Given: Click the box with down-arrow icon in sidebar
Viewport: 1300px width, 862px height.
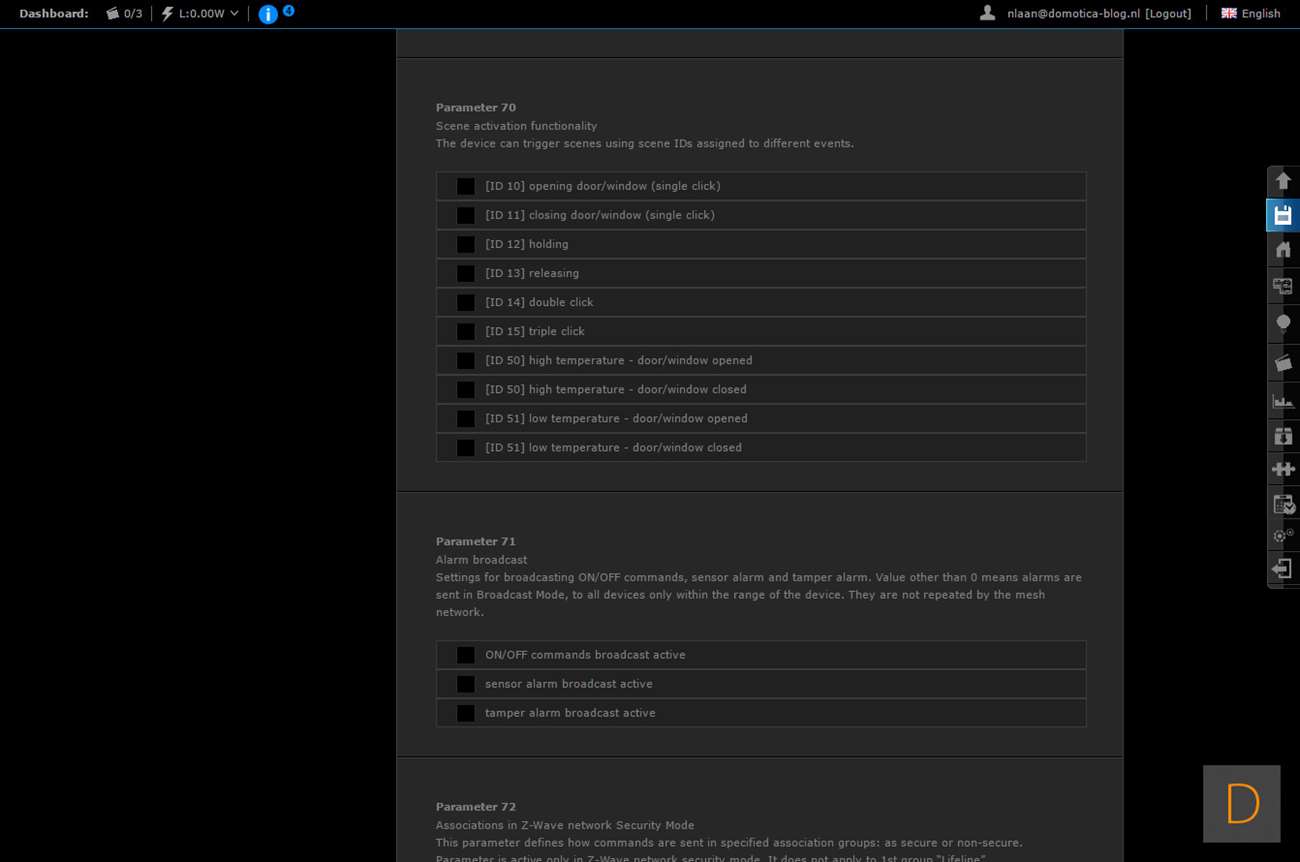Looking at the screenshot, I should click(x=1283, y=435).
